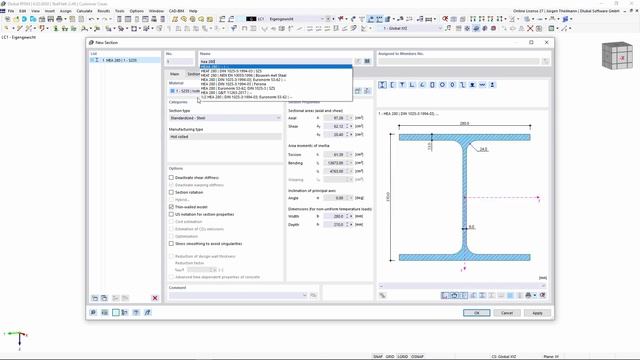Toggle GRID in status bar
Viewport: 640px width, 360px height.
(x=390, y=357)
